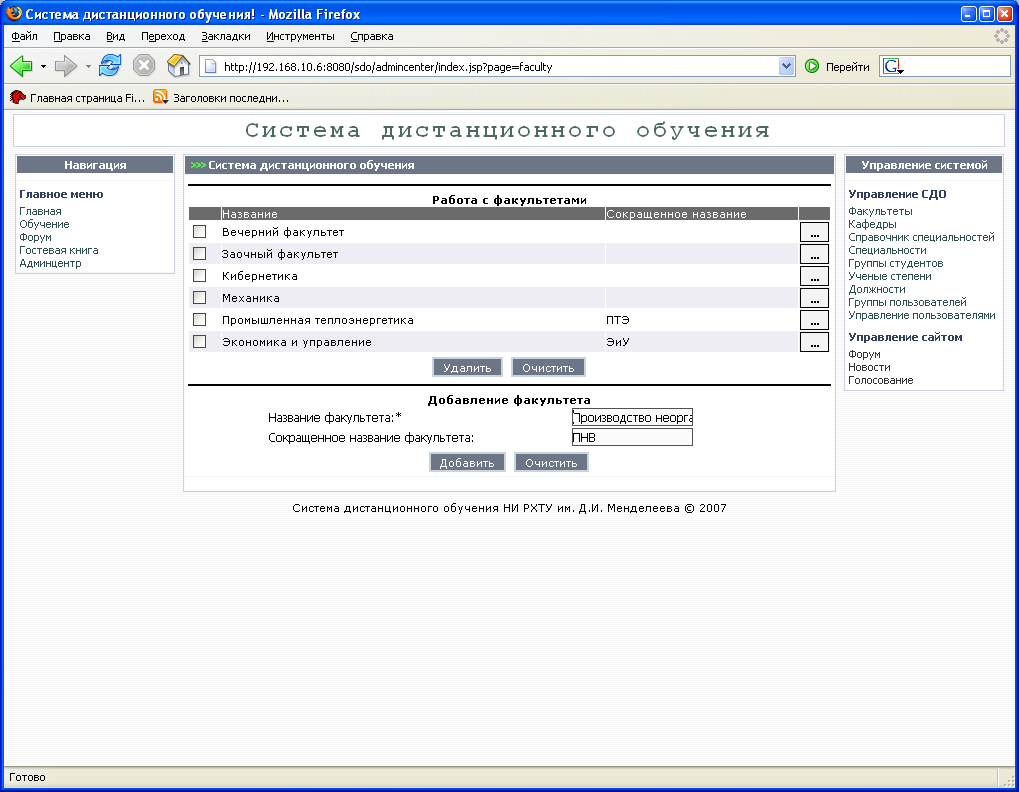Open the Главная navigation link
Viewport: 1019px width, 792px height.
(40, 211)
